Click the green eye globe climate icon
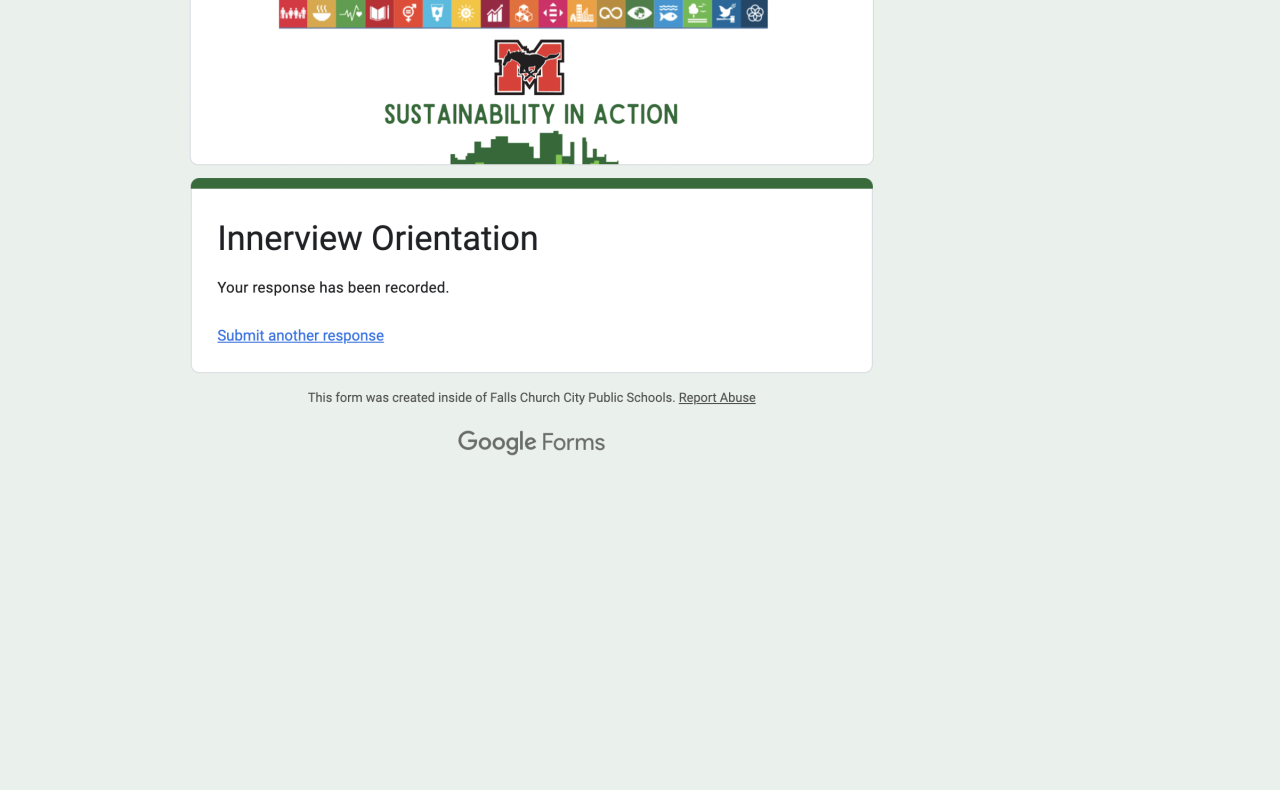The width and height of the screenshot is (1280, 790). [x=640, y=14]
